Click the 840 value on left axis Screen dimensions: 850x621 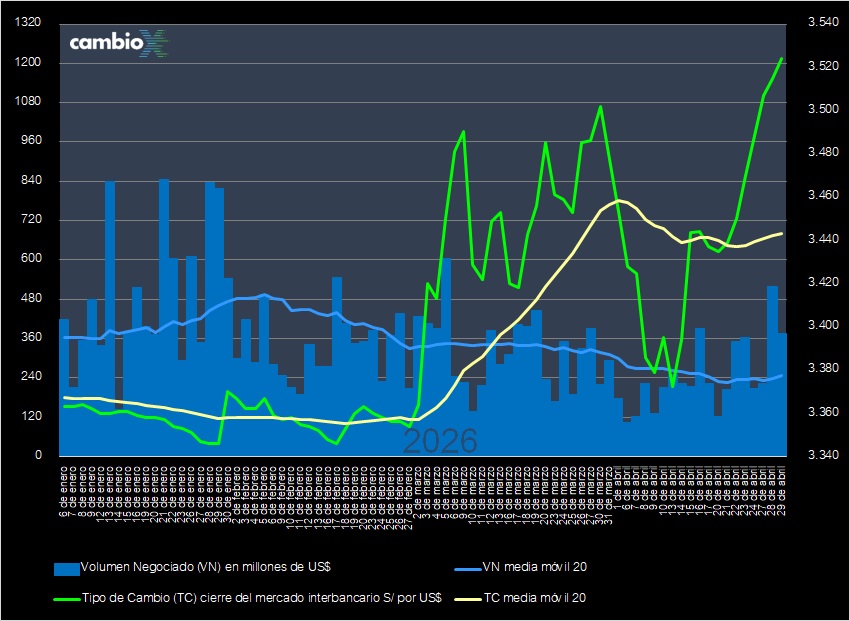tap(31, 180)
